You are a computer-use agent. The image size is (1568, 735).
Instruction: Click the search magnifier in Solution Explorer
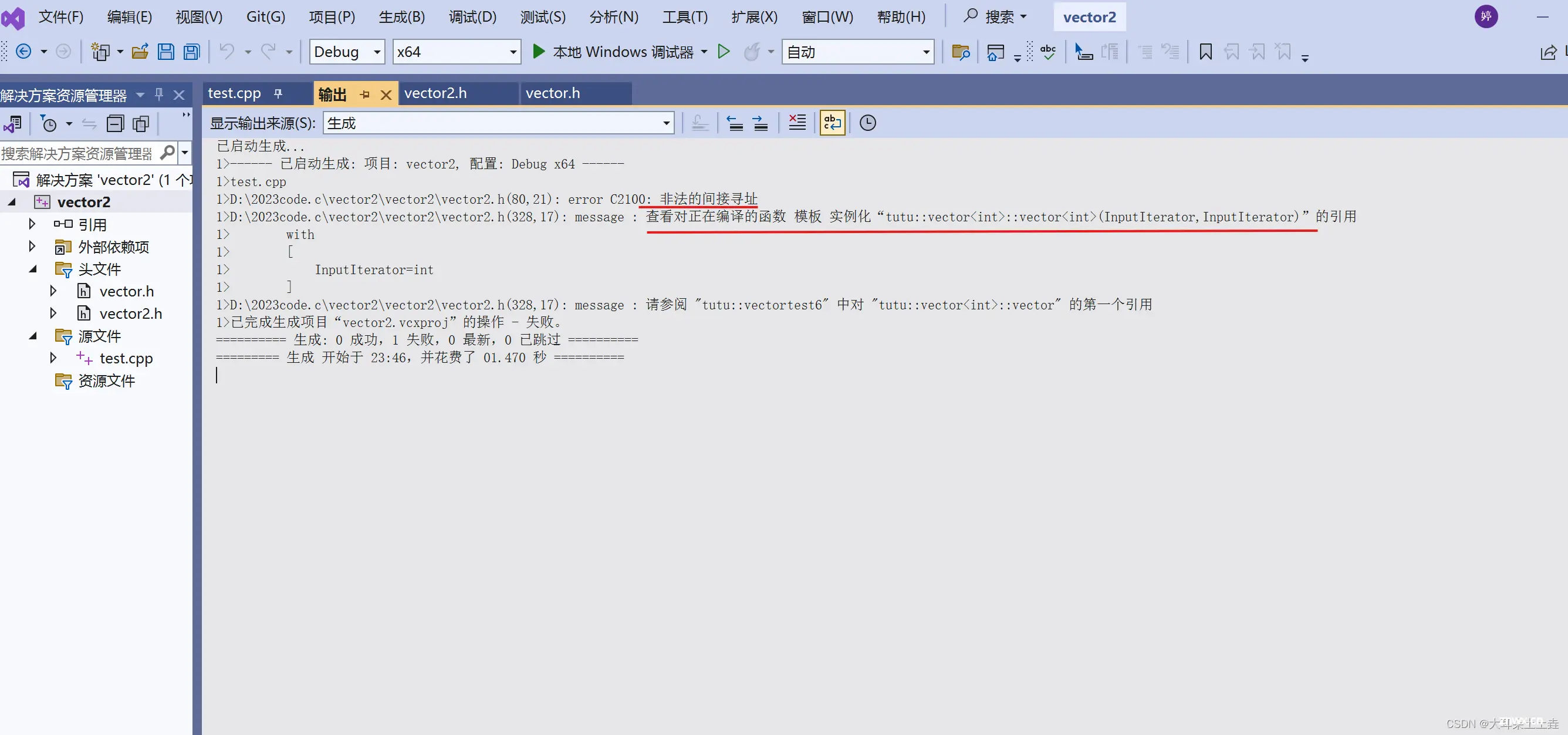tap(167, 152)
